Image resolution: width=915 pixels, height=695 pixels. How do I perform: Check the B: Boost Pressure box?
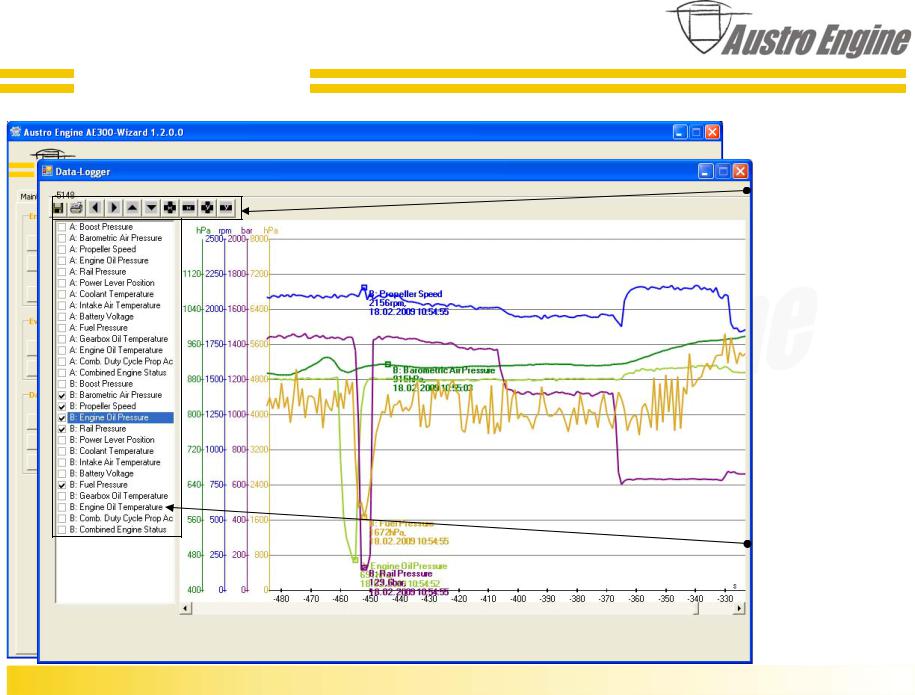62,384
